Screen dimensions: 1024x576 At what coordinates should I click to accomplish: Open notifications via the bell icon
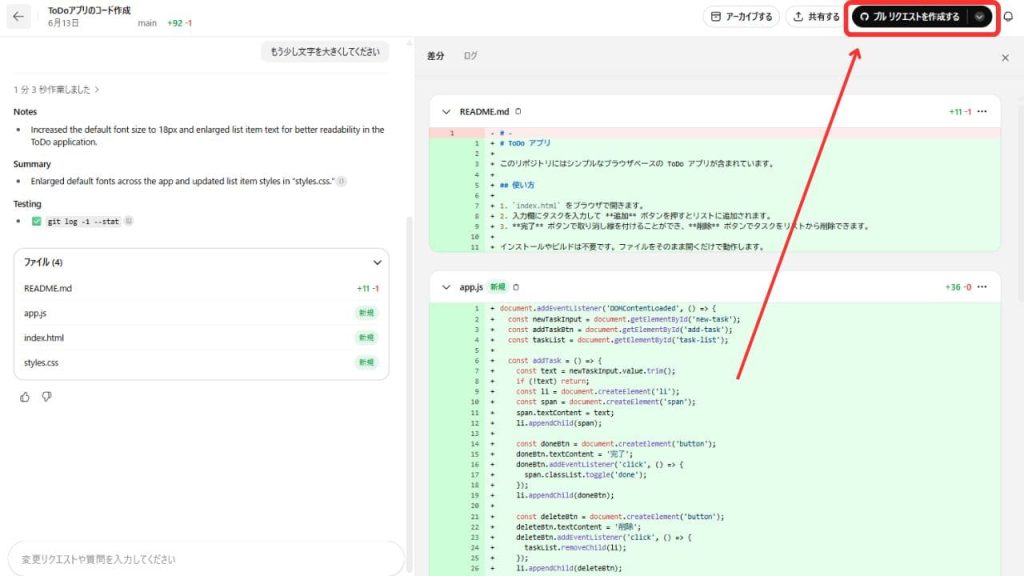[x=1008, y=17]
